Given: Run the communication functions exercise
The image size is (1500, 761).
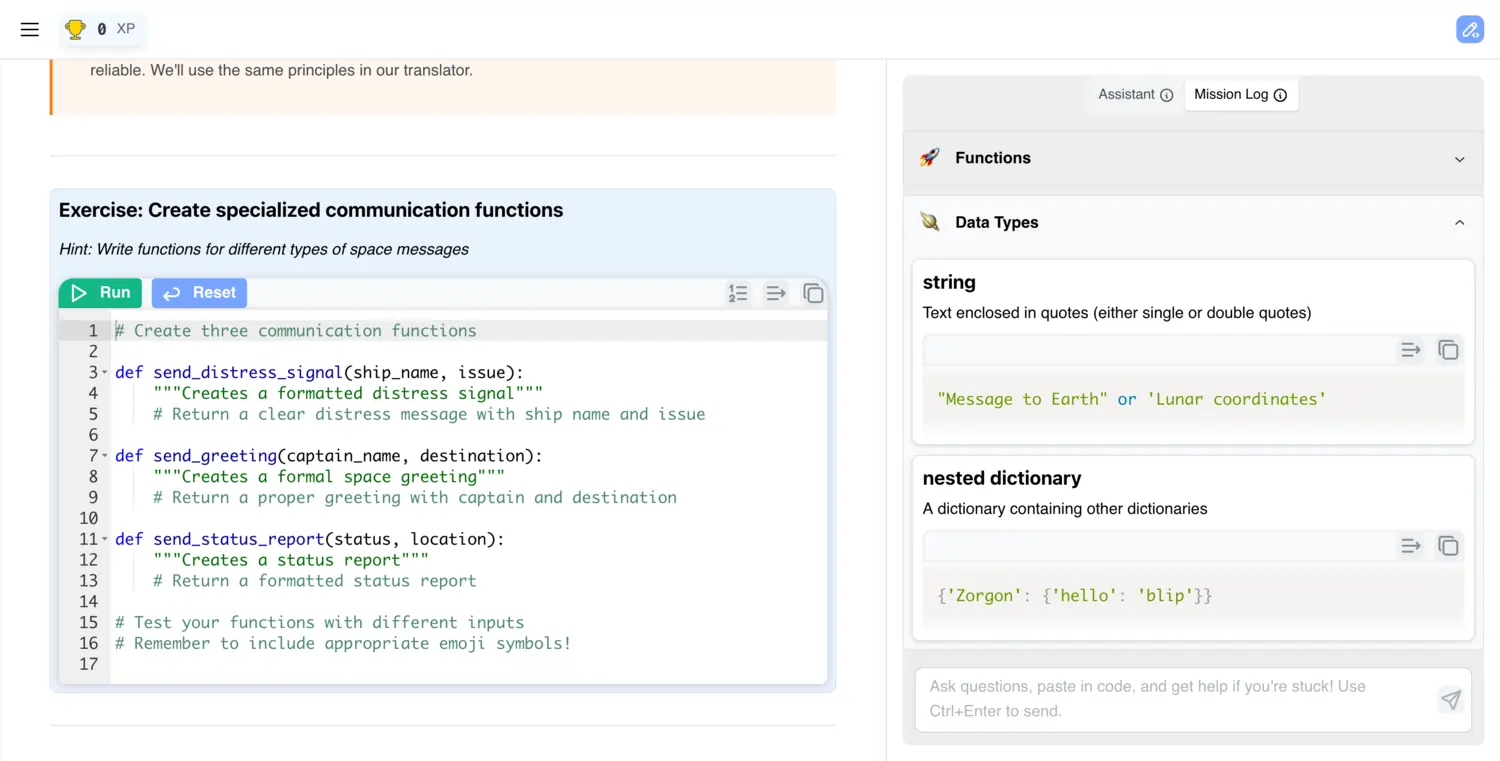Looking at the screenshot, I should (100, 293).
